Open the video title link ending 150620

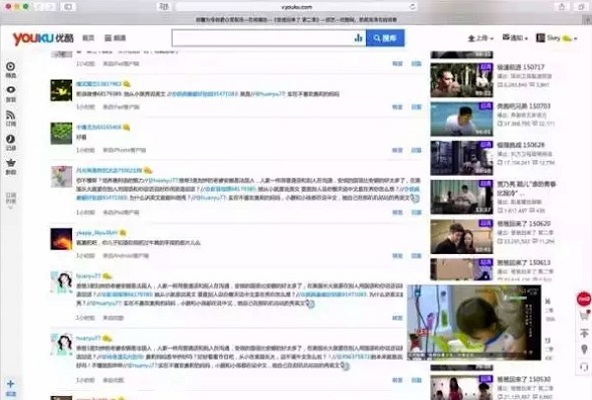(x=524, y=224)
